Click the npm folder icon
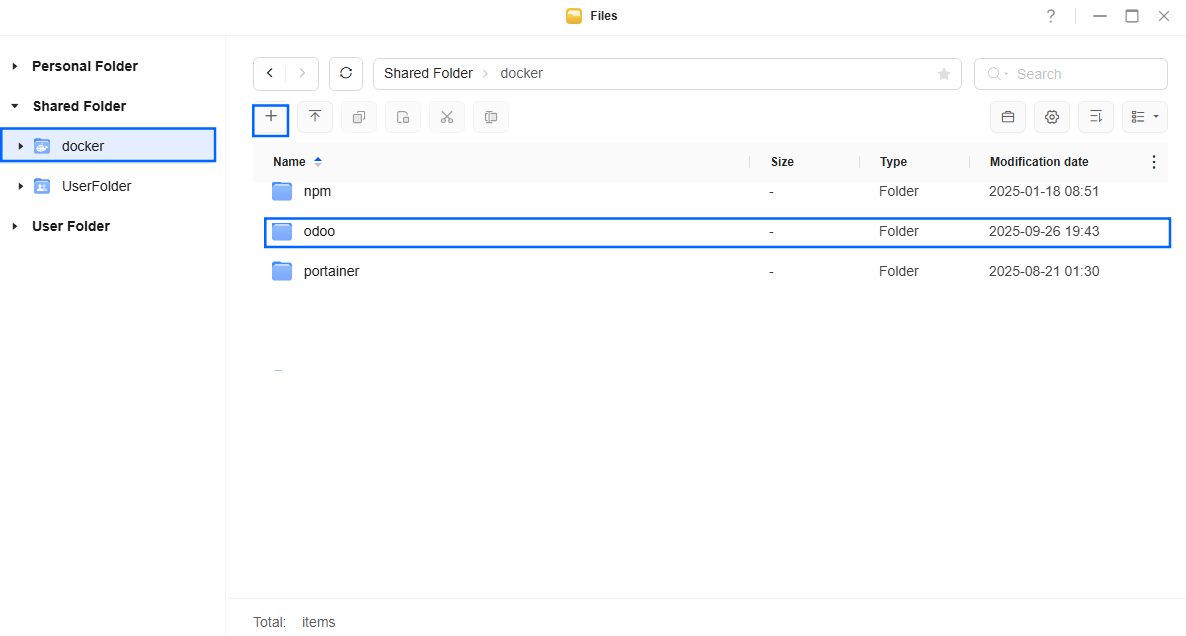 click(x=282, y=191)
